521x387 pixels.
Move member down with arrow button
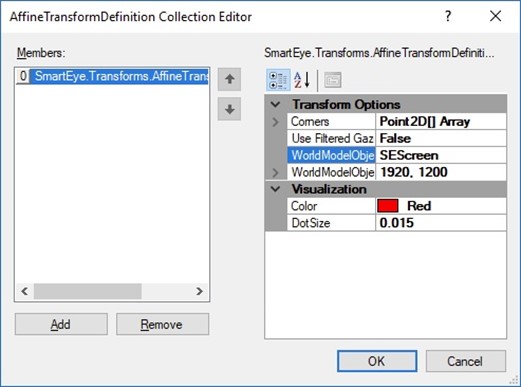pyautogui.click(x=229, y=109)
